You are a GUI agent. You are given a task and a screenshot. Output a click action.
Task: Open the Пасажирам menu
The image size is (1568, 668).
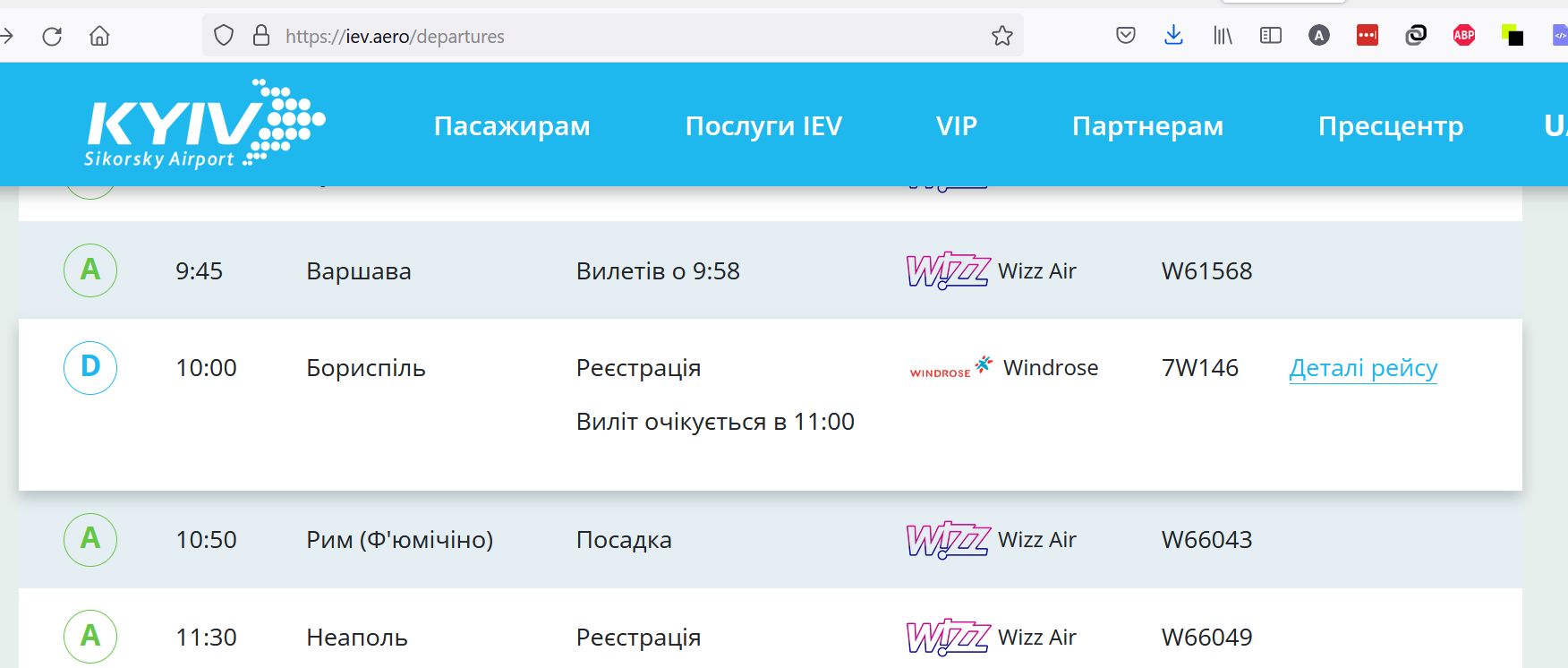(x=512, y=126)
